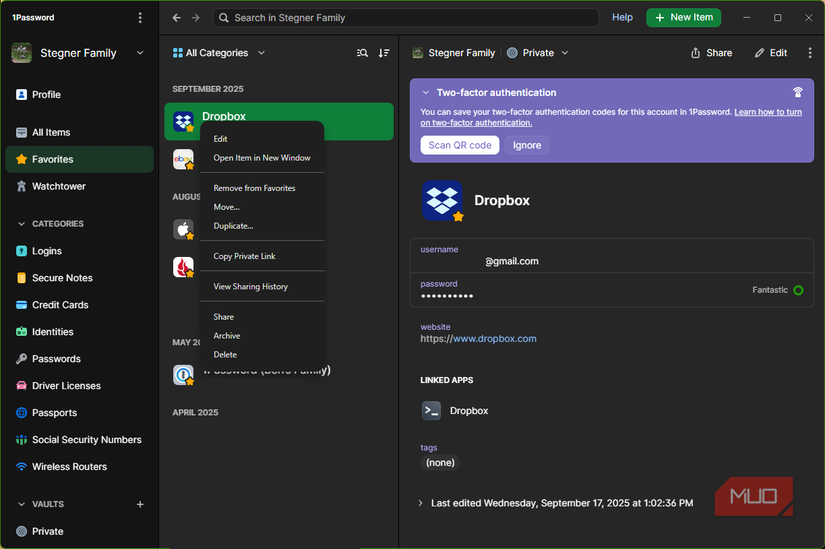Go forward with the right arrow
This screenshot has height=549, width=825.
coord(196,18)
